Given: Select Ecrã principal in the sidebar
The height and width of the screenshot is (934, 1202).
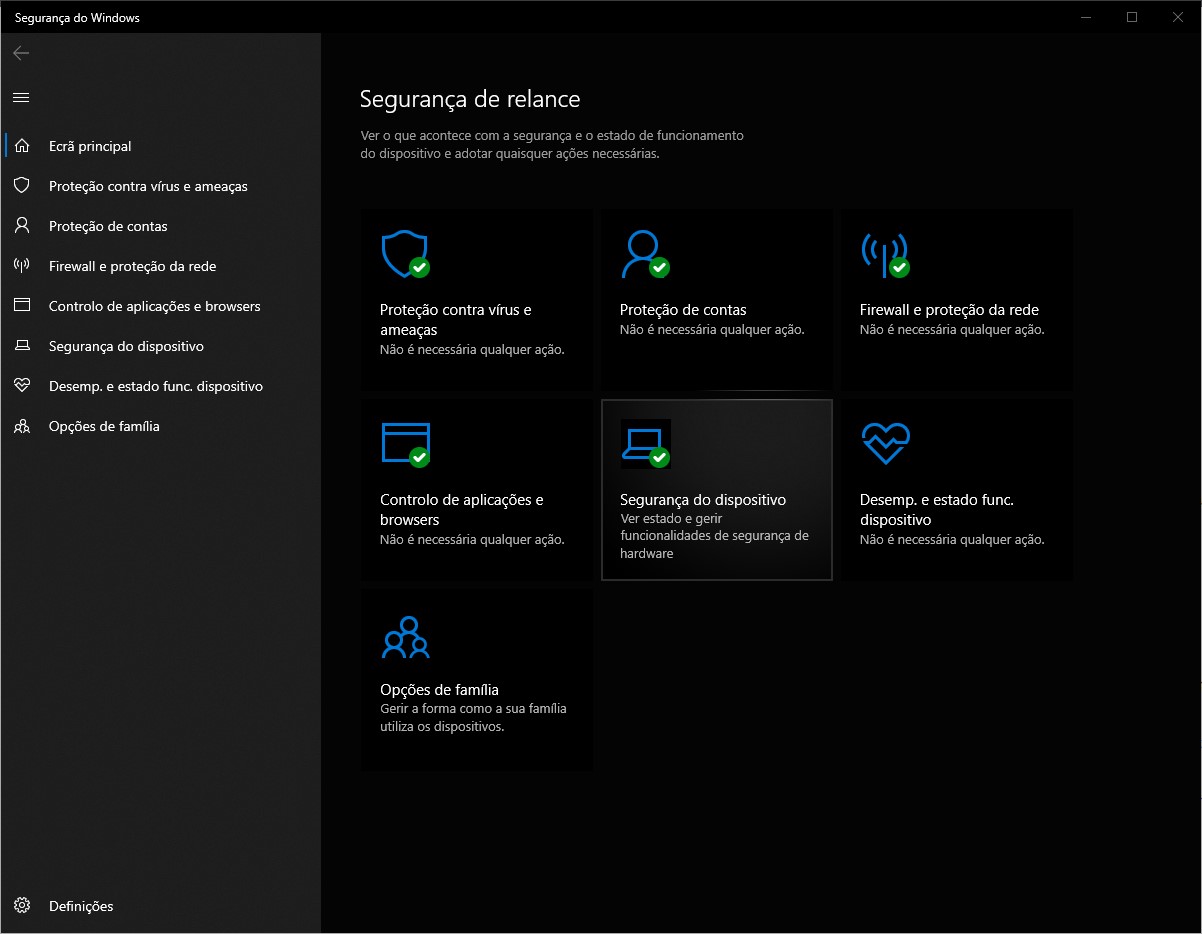Looking at the screenshot, I should [160, 146].
